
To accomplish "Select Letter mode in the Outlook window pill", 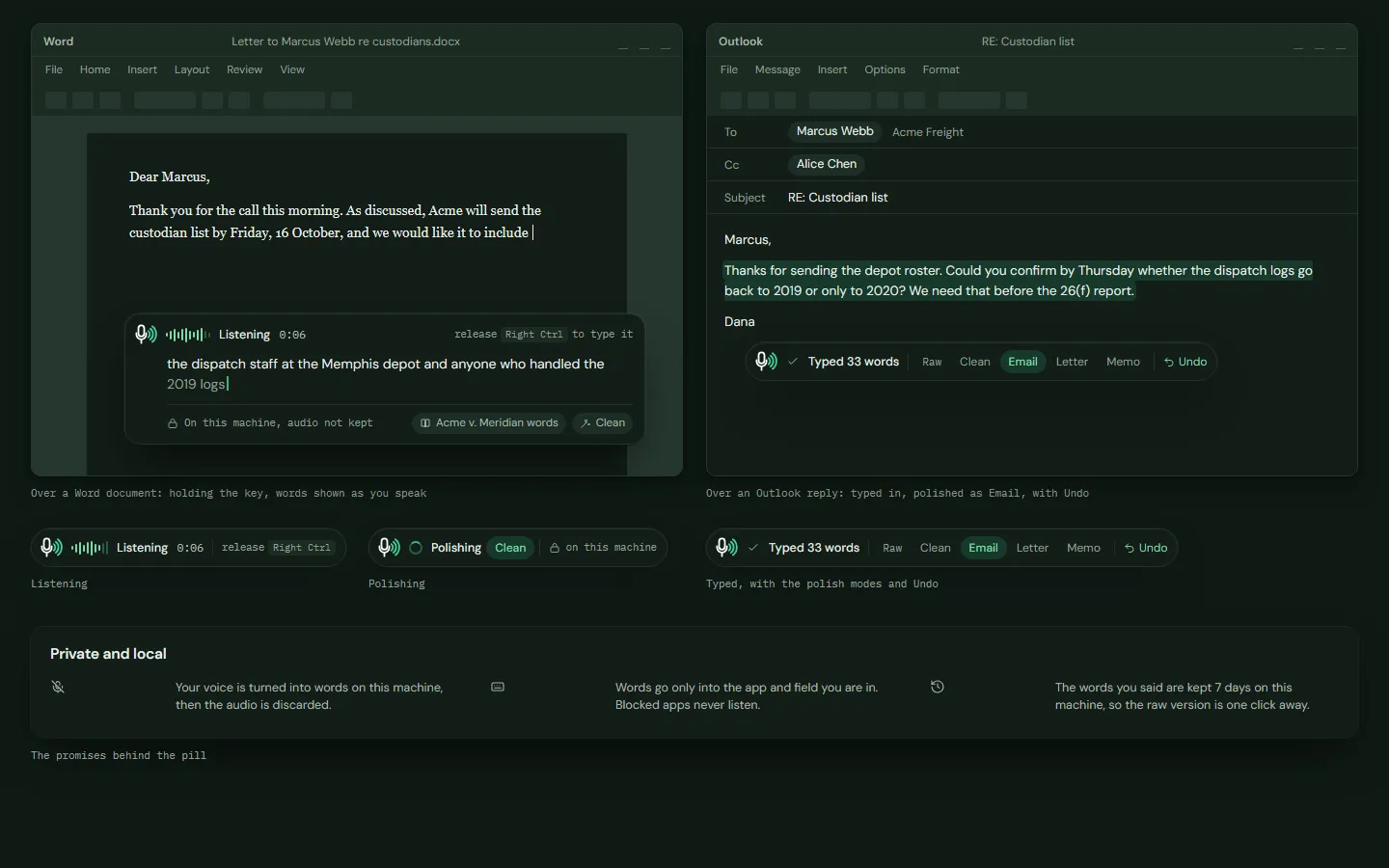I will tap(1072, 362).
